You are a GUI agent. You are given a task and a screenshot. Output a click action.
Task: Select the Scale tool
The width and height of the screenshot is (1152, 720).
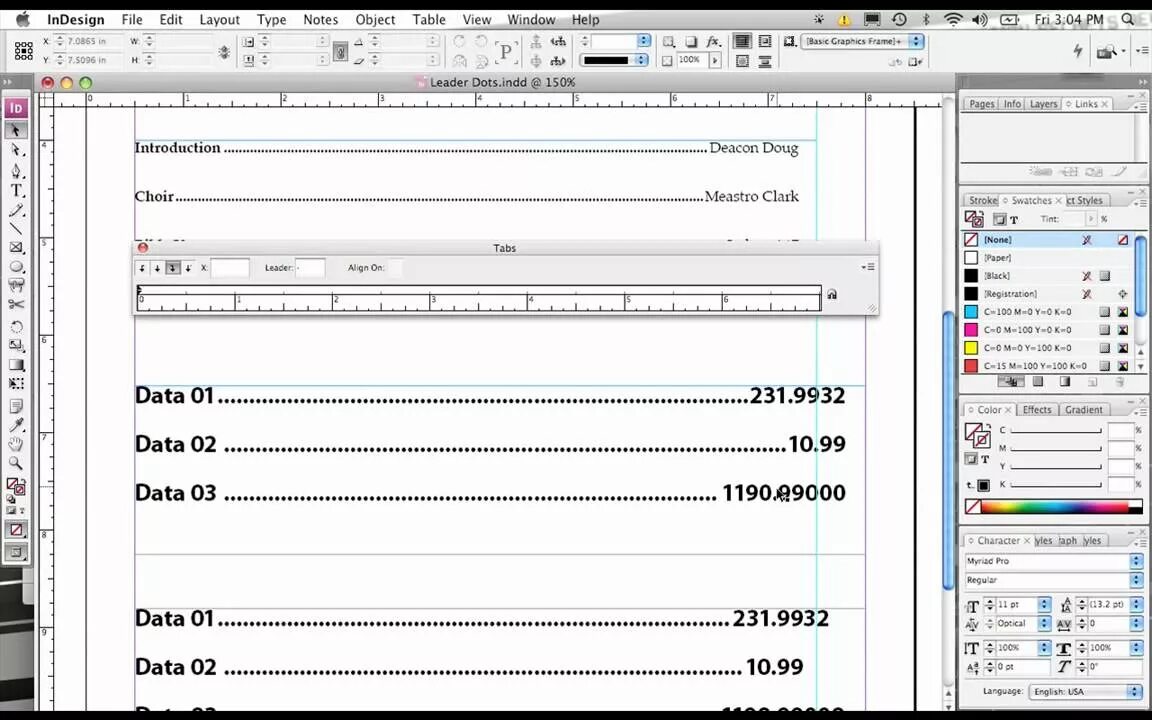click(15, 345)
